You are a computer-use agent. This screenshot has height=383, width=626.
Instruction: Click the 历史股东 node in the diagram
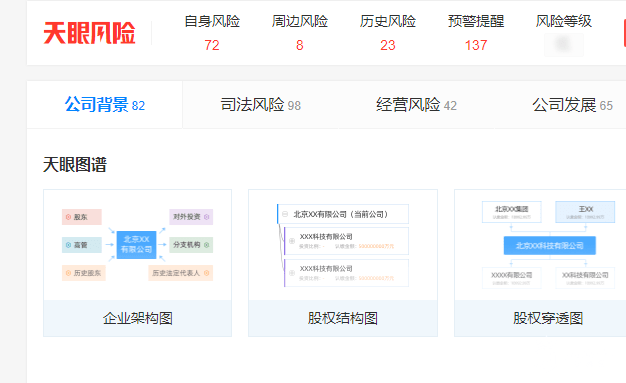click(x=84, y=273)
